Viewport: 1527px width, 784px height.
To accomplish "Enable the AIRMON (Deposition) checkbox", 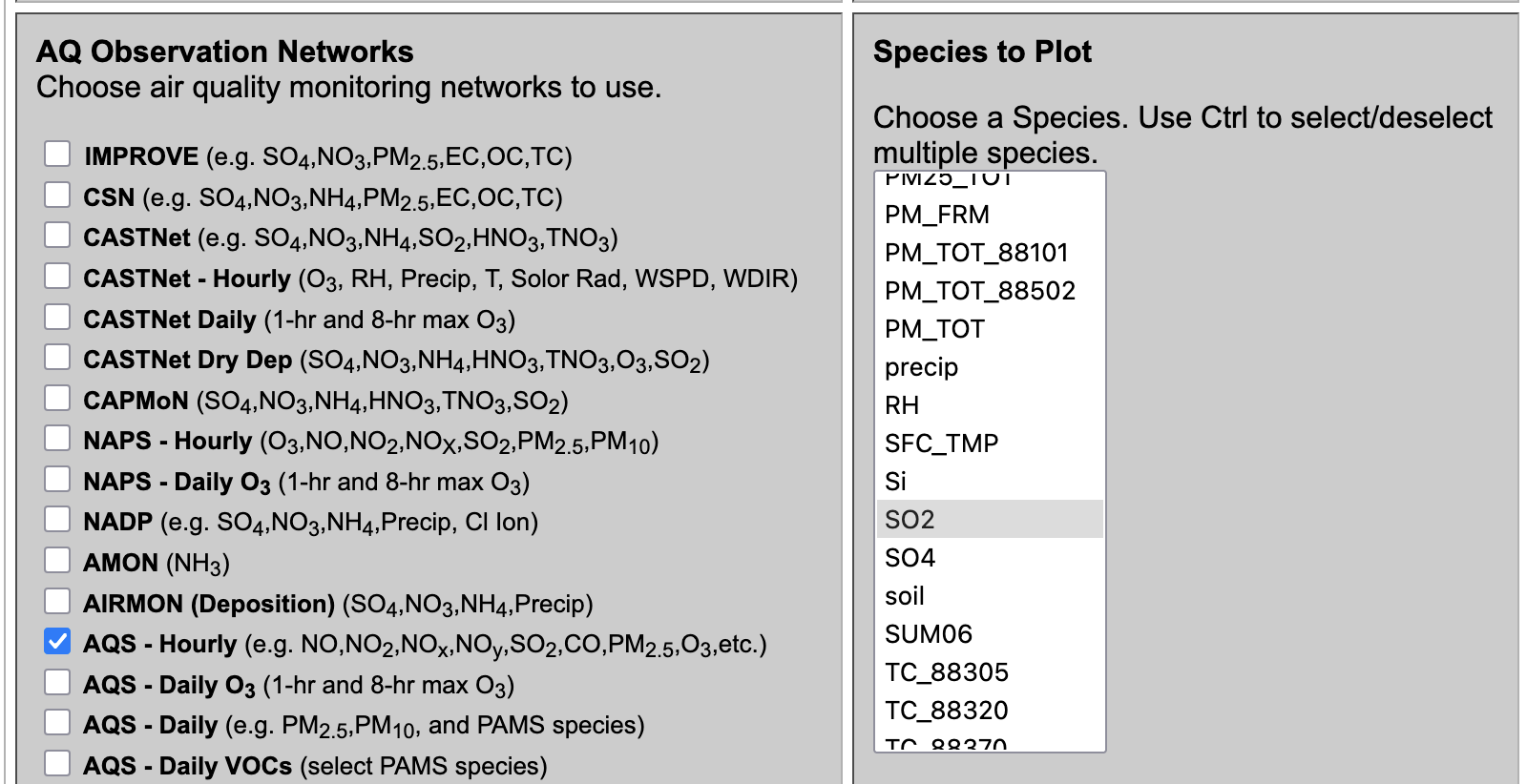I will [57, 601].
